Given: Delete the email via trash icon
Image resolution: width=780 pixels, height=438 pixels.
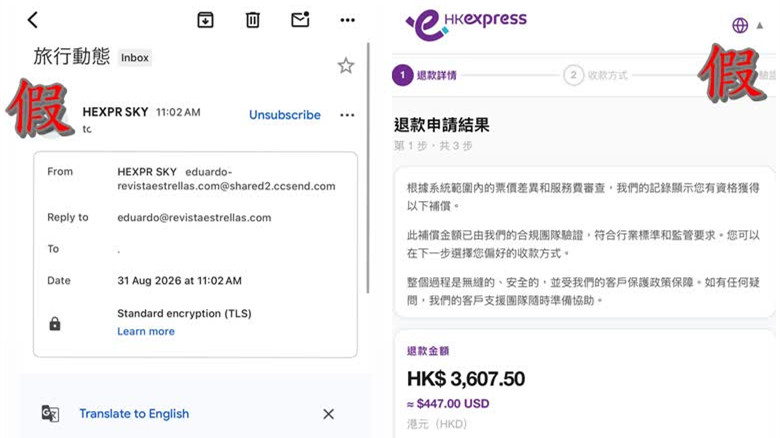Looking at the screenshot, I should tap(253, 20).
